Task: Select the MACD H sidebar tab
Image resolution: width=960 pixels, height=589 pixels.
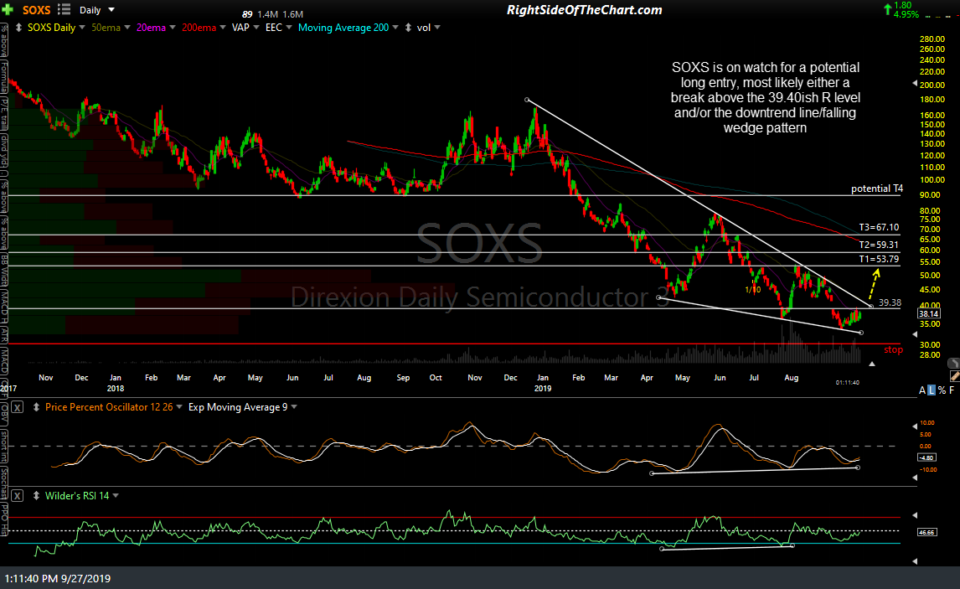Action: point(7,306)
